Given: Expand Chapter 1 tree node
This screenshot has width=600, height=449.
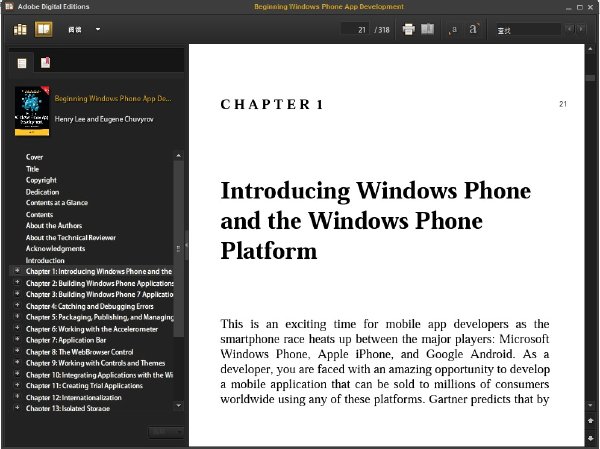Looking at the screenshot, I should (x=17, y=271).
